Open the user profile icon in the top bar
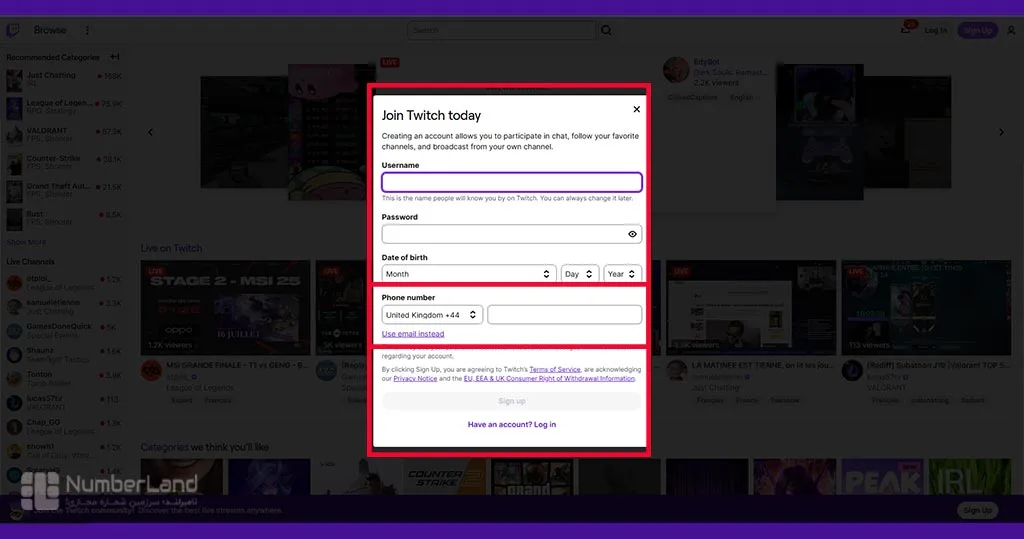1024x539 pixels. (1011, 30)
